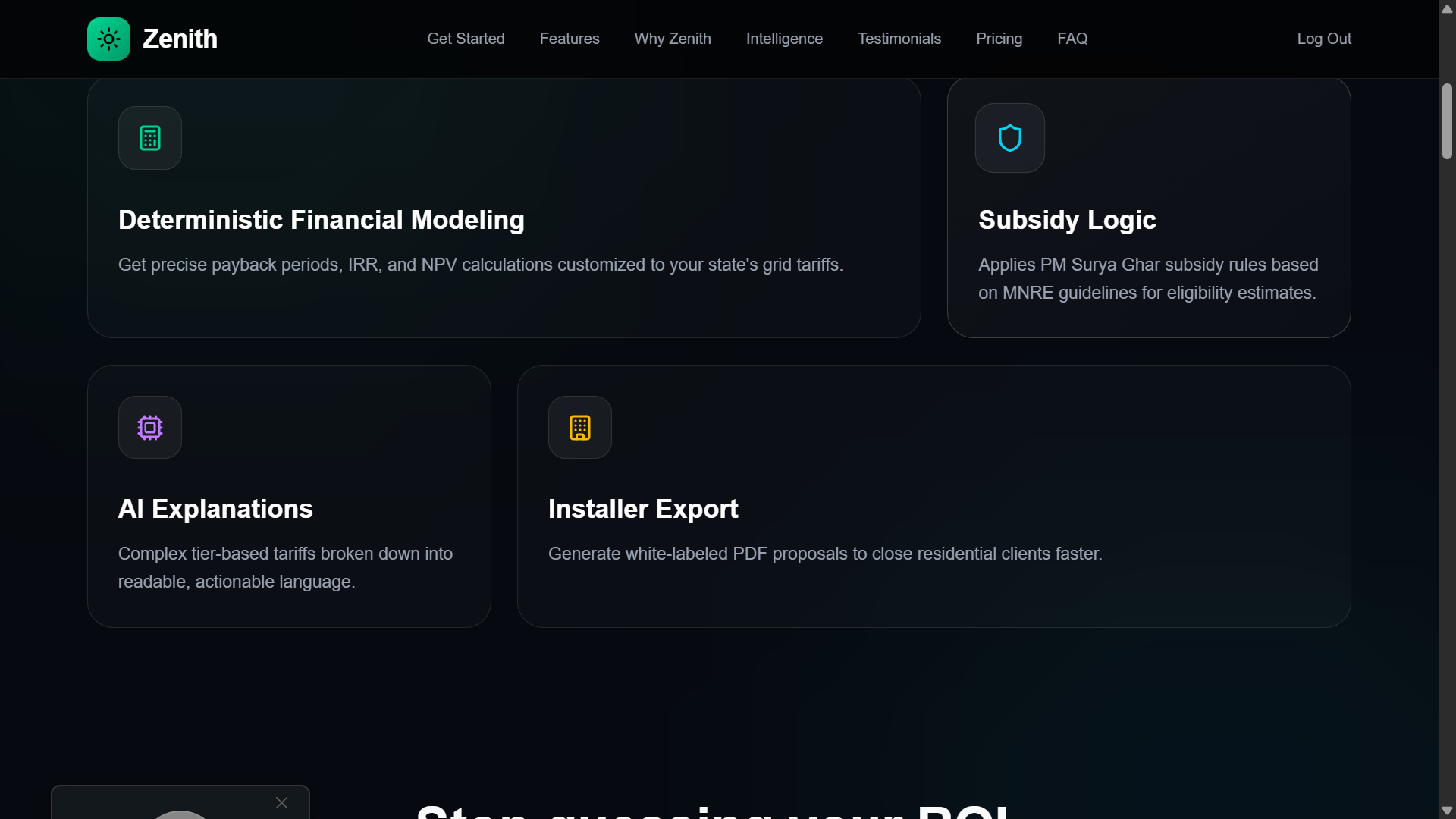Click the shield icon on Subsidy Logic card
The image size is (1456, 819).
1009,138
